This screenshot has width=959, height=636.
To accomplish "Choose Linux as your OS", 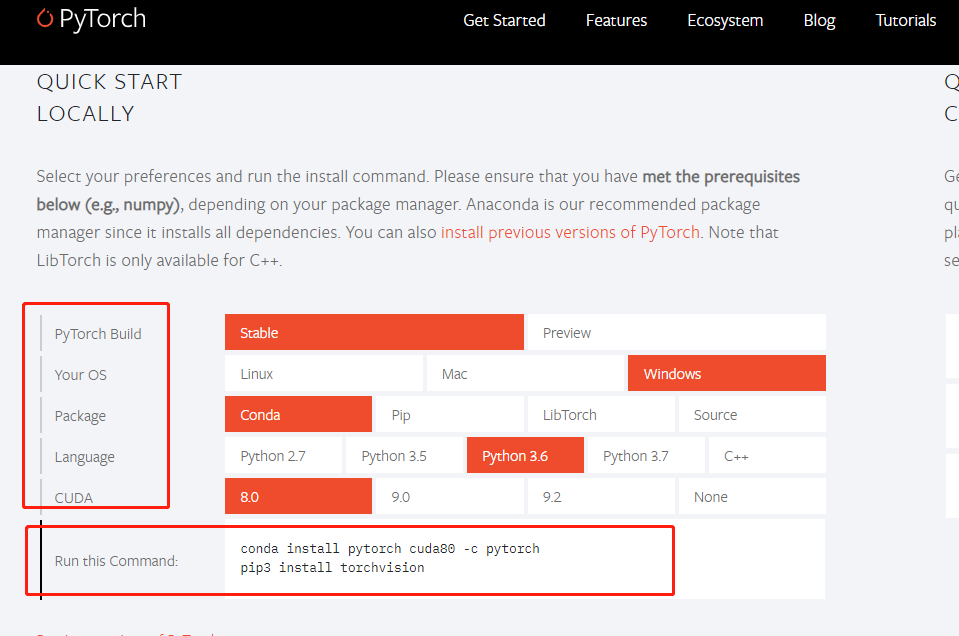I will tap(324, 374).
